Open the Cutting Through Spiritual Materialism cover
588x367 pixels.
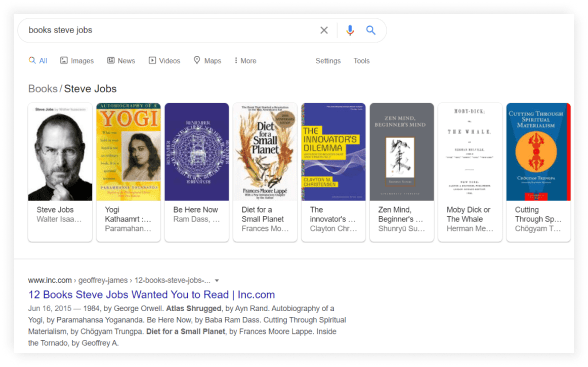pyautogui.click(x=538, y=152)
